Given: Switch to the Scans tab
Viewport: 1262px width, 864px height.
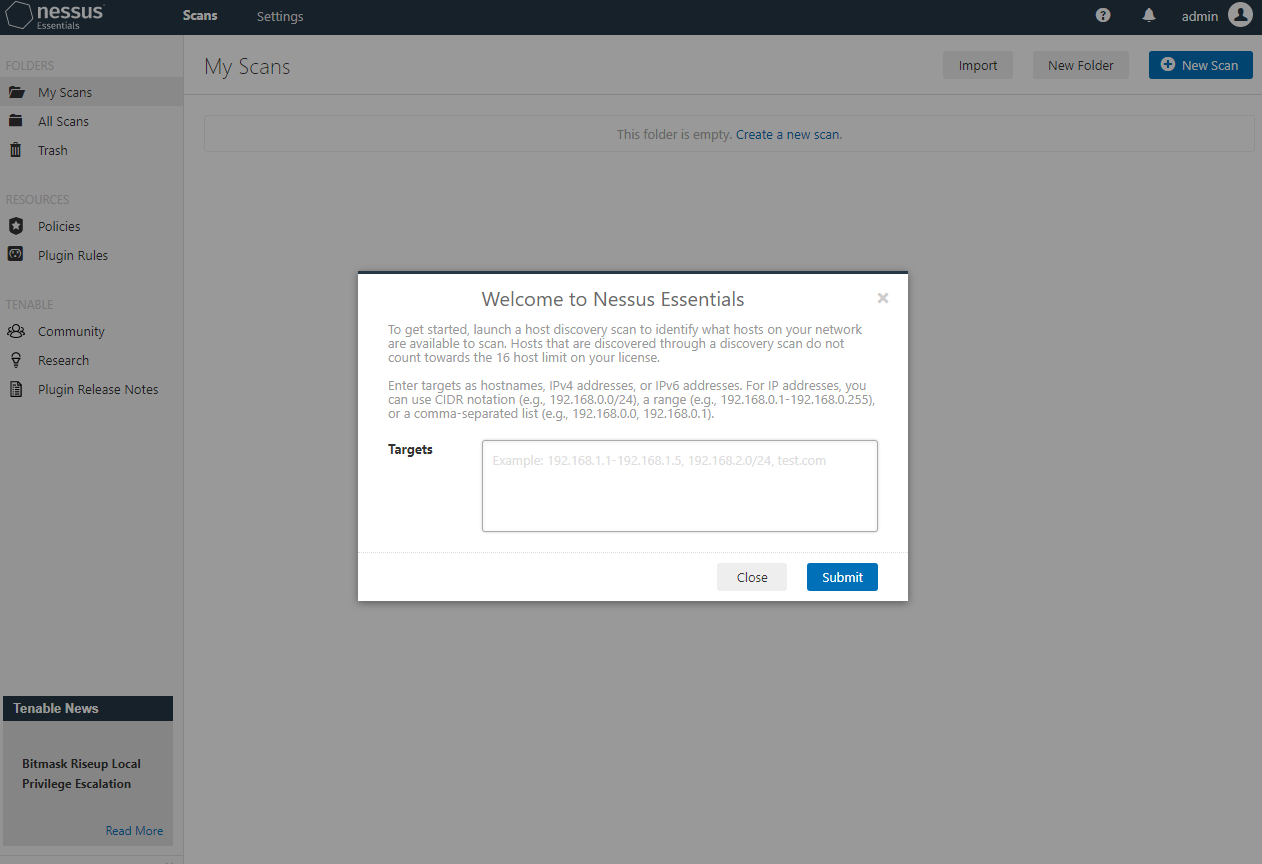Looking at the screenshot, I should click(200, 16).
